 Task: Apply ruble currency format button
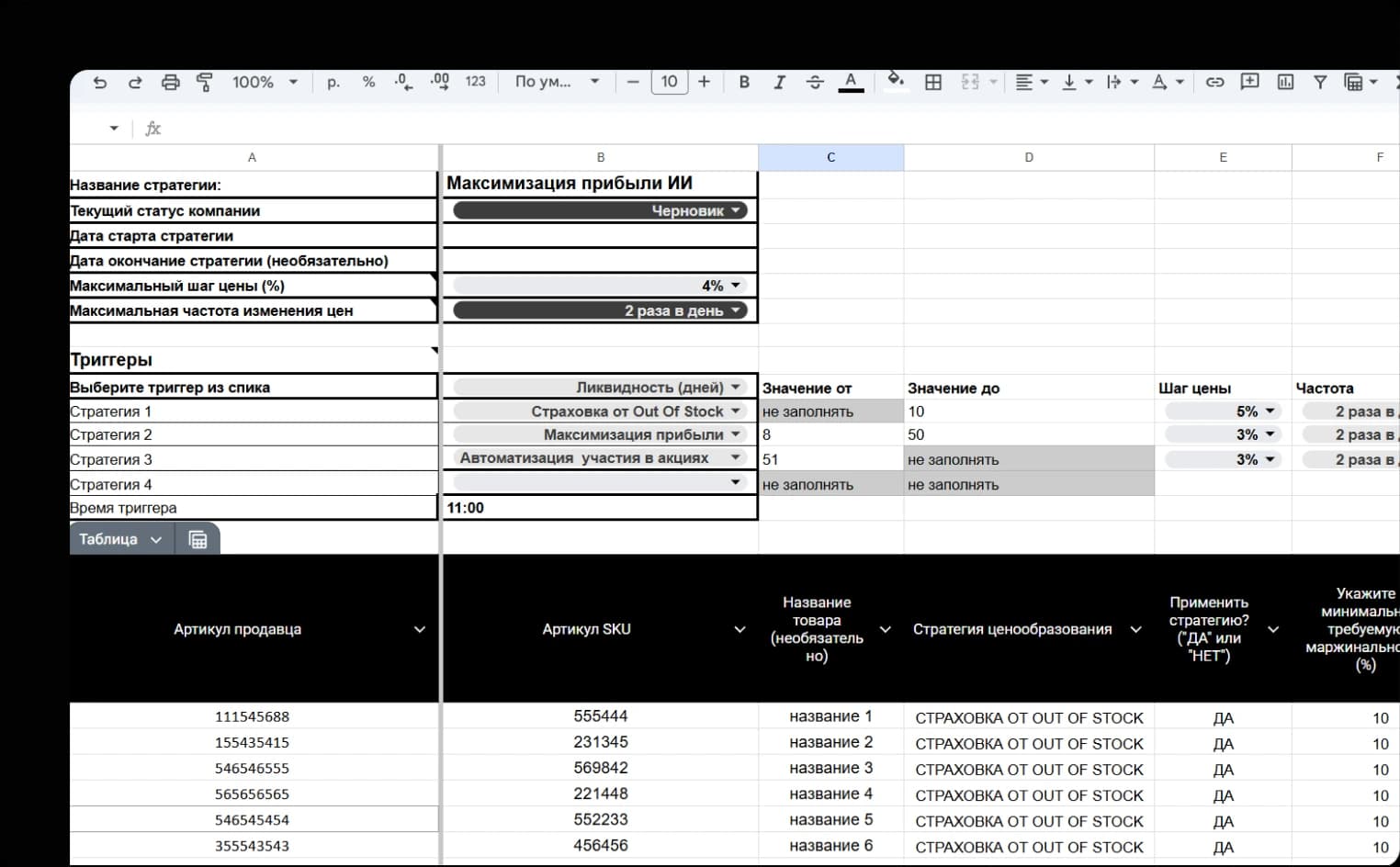(x=333, y=82)
